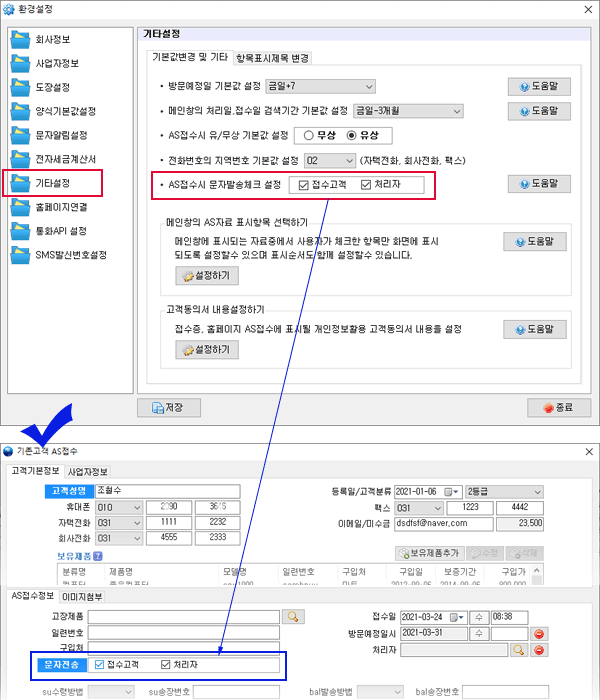Viewport: 600px width, 700px height.
Task: Open the 회사정보 folder item
Action: 41,40
